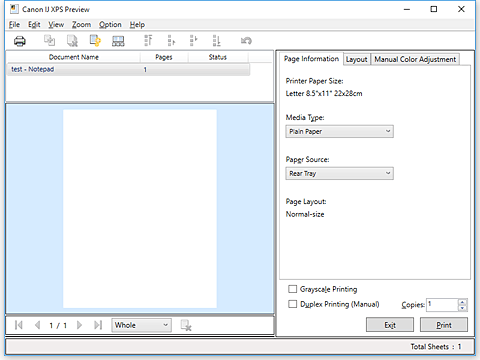Go to the last page button
This screenshot has width=480, height=360.
[x=98, y=325]
